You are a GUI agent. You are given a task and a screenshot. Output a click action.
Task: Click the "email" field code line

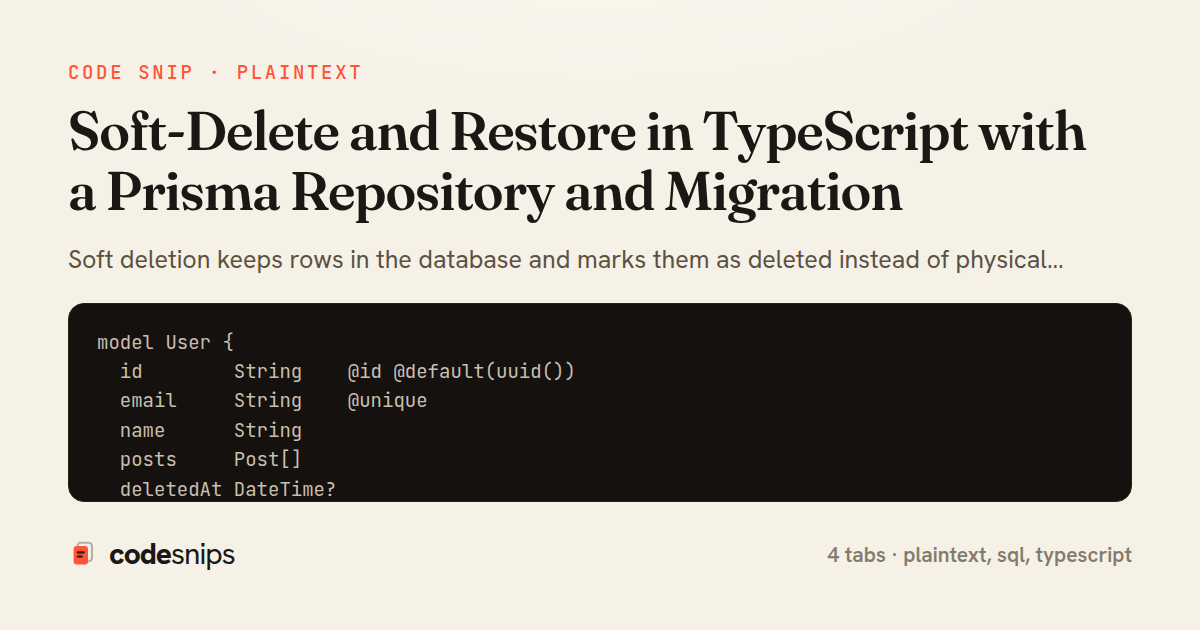[x=273, y=401]
